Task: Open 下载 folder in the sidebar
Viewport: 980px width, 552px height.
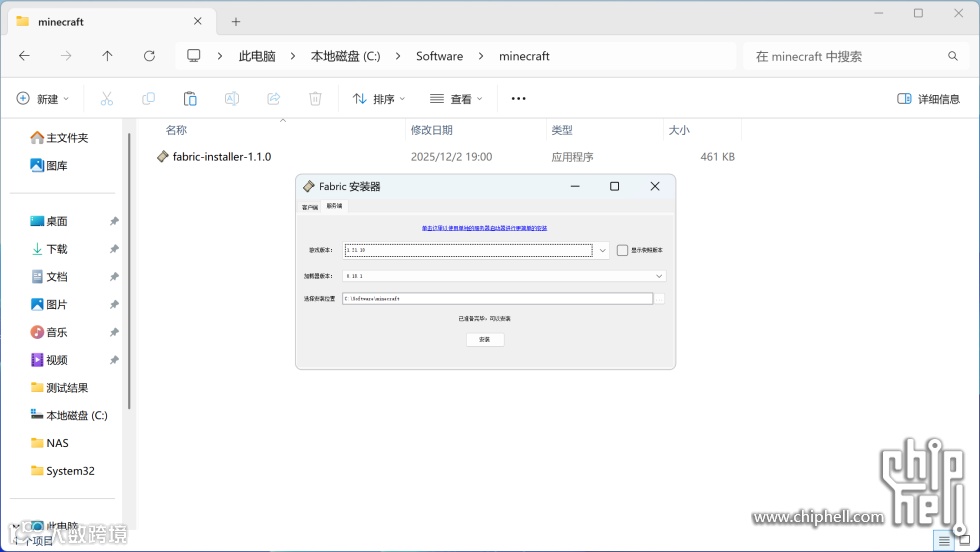Action: [49, 249]
